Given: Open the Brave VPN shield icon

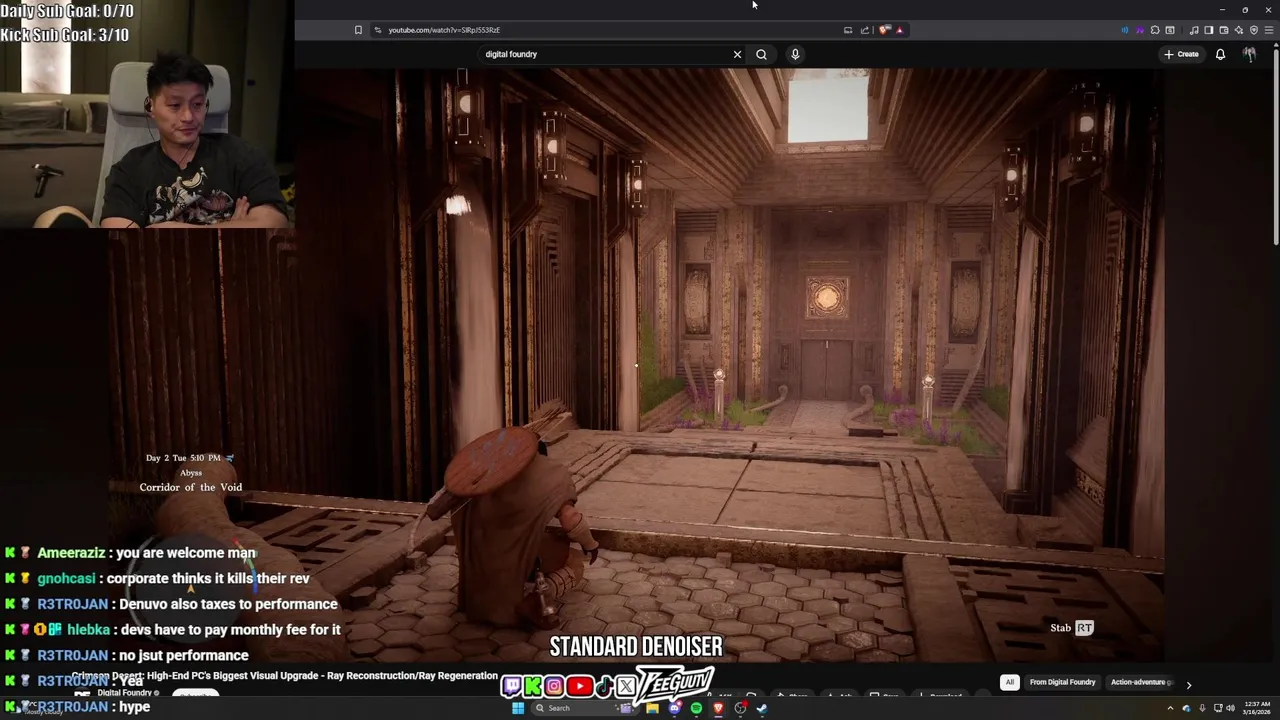Looking at the screenshot, I should (1254, 30).
